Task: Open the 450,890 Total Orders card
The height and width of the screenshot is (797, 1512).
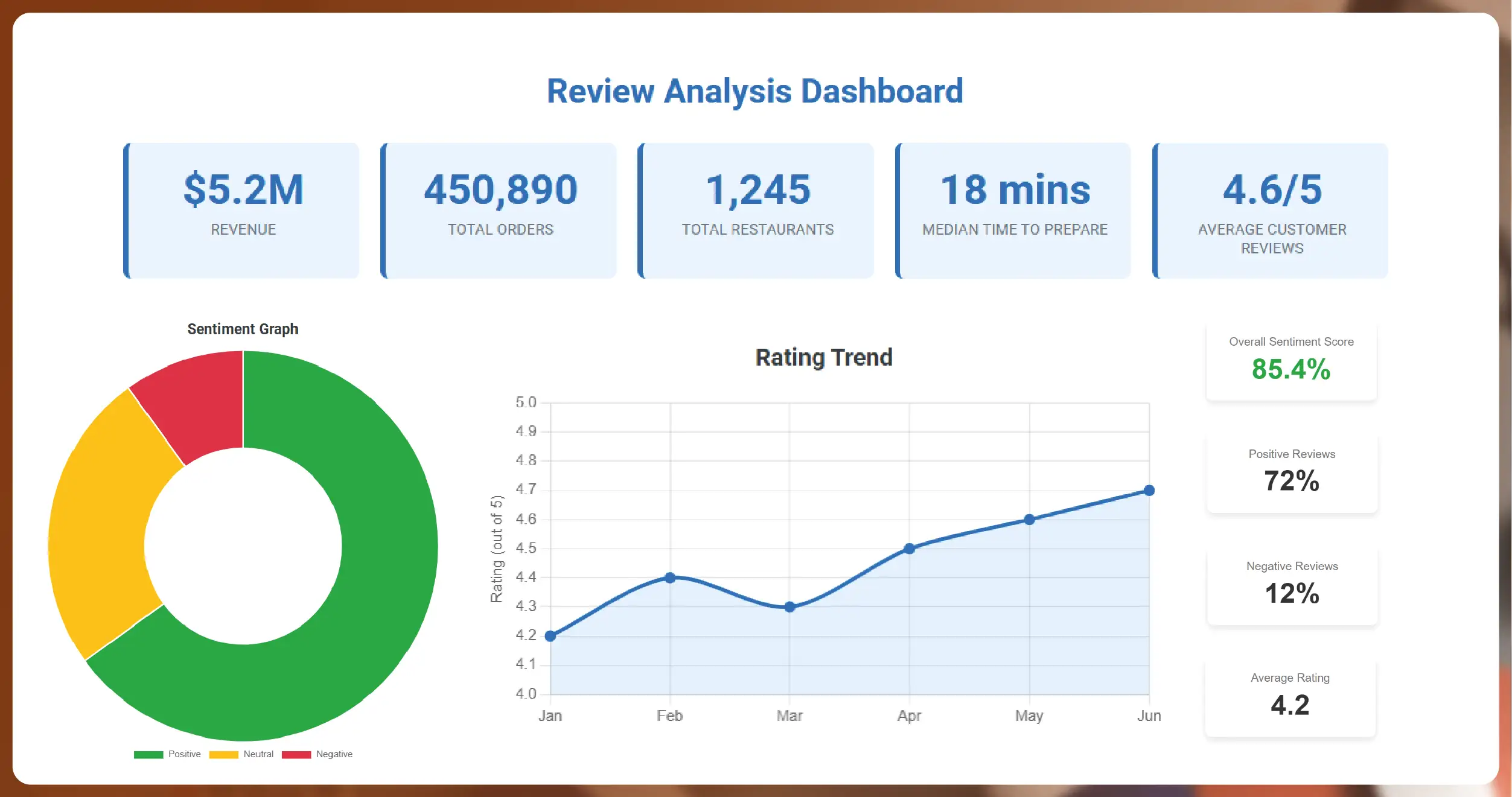Action: point(500,211)
